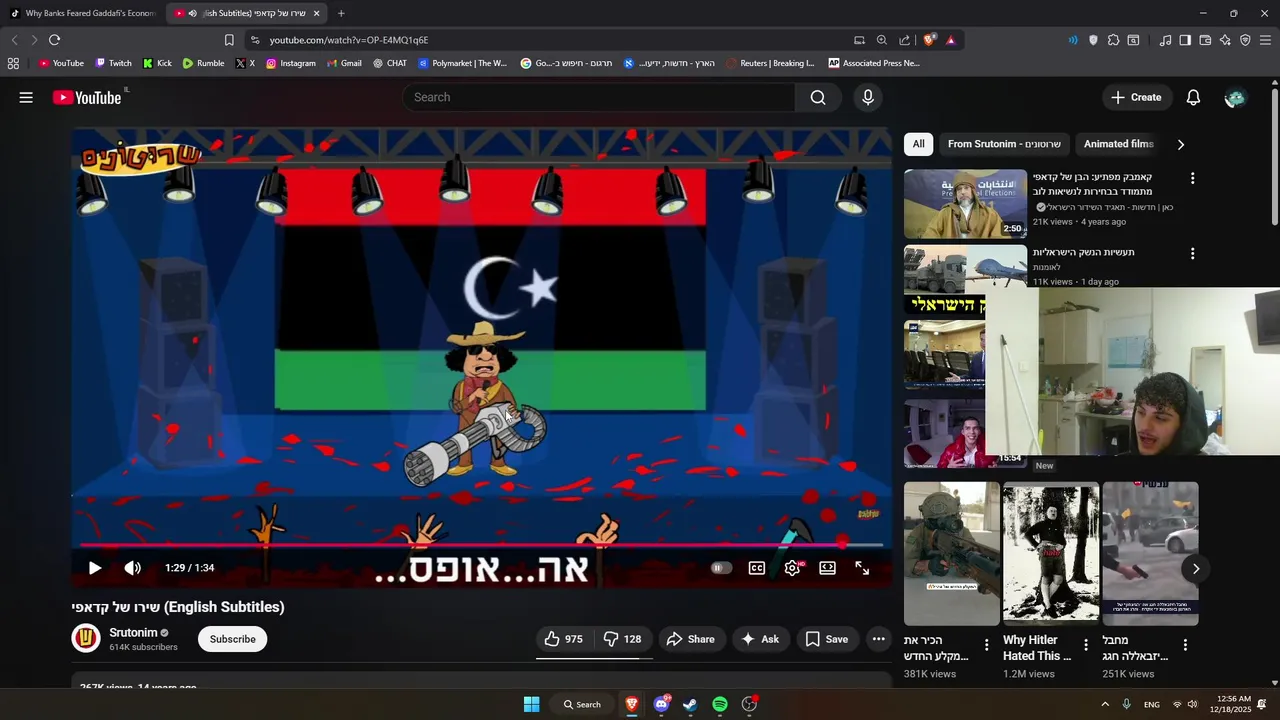Open the Brave wallet icon

coord(1205,40)
